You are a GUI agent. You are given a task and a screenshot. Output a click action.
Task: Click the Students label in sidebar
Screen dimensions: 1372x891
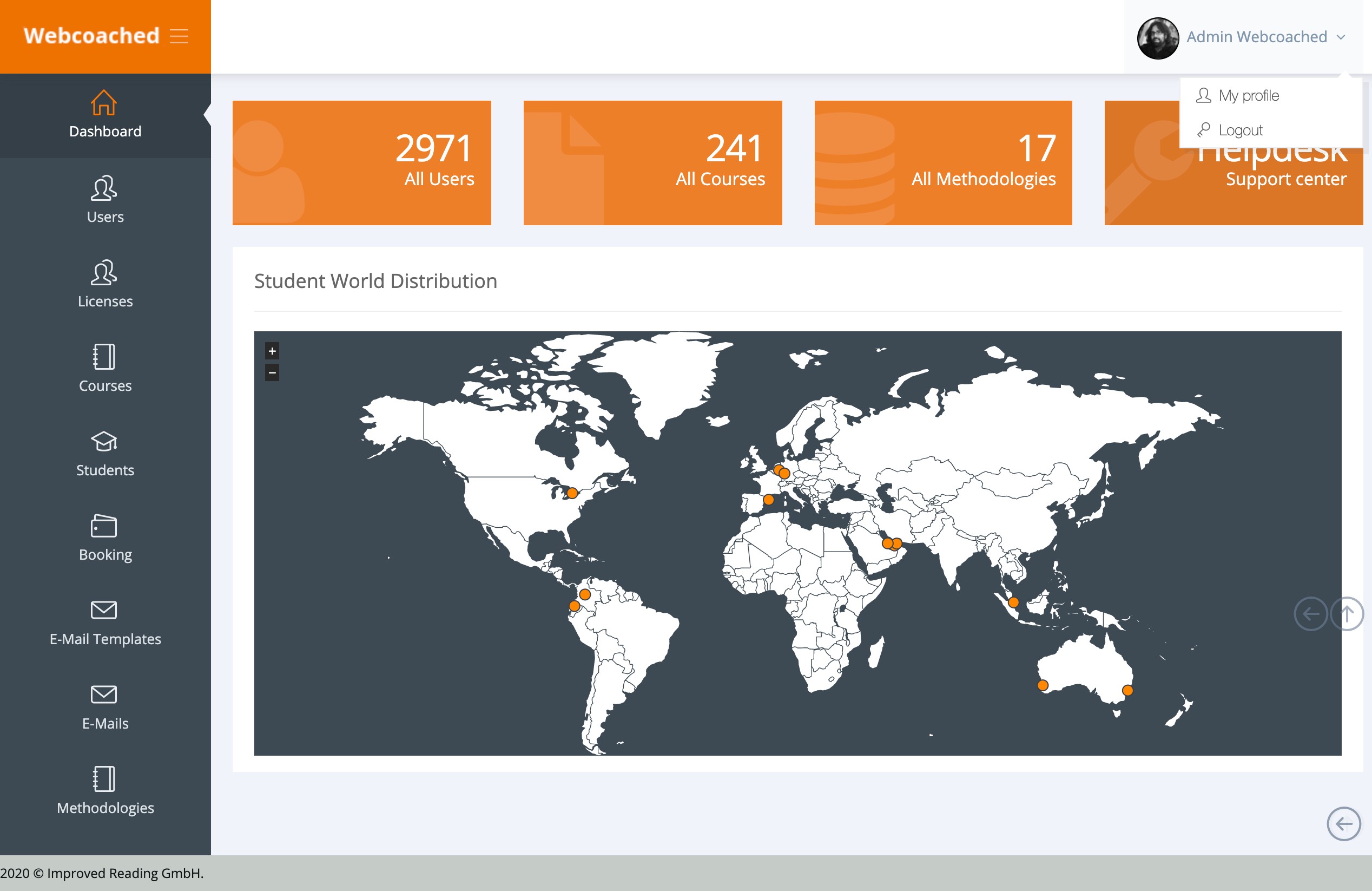coord(105,470)
